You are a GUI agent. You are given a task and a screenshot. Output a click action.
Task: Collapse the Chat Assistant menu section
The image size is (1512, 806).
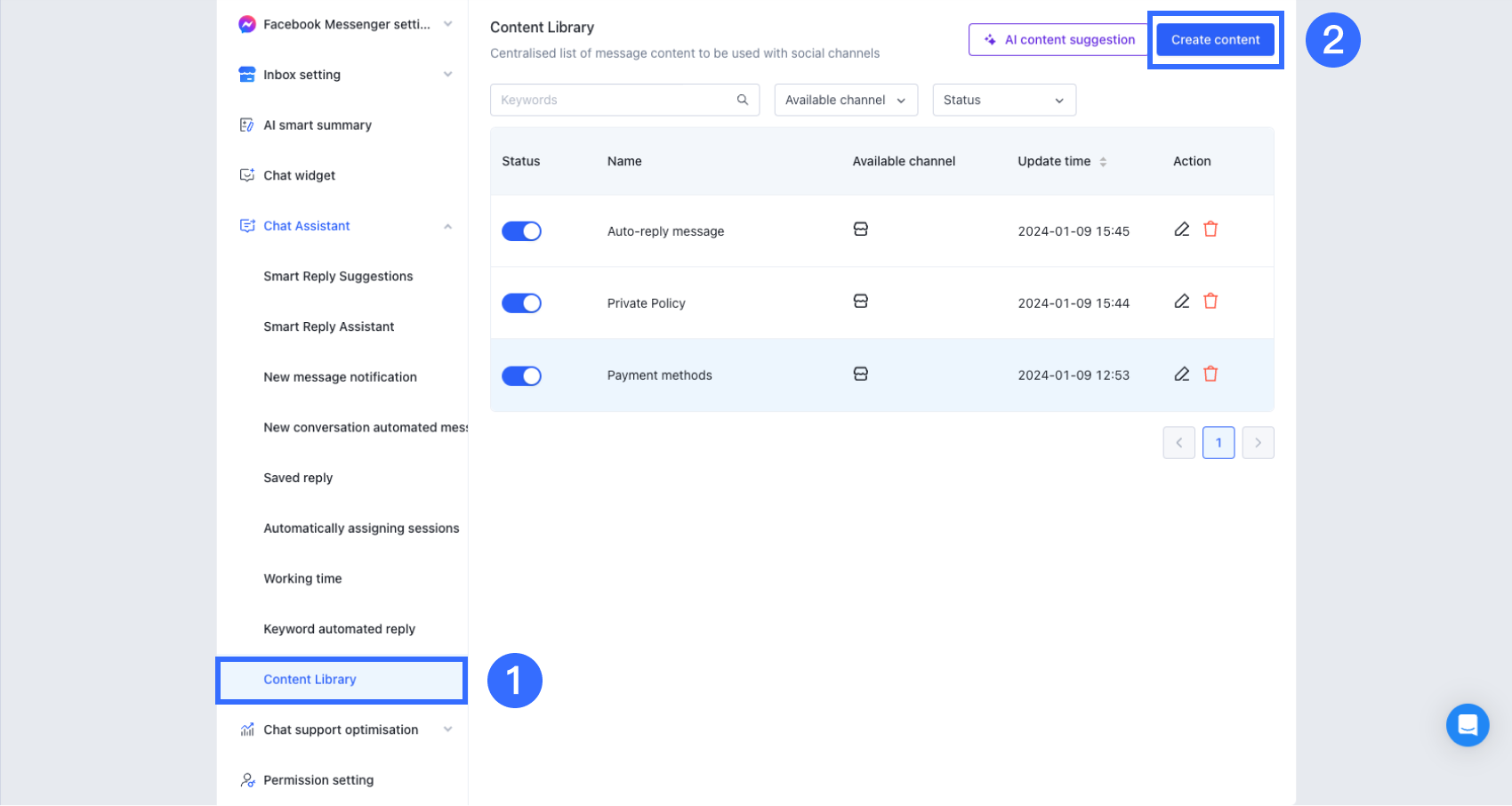click(x=448, y=226)
